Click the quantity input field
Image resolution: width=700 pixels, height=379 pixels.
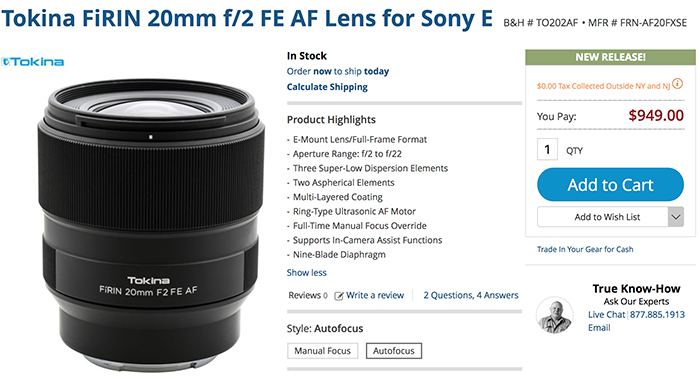pos(547,150)
